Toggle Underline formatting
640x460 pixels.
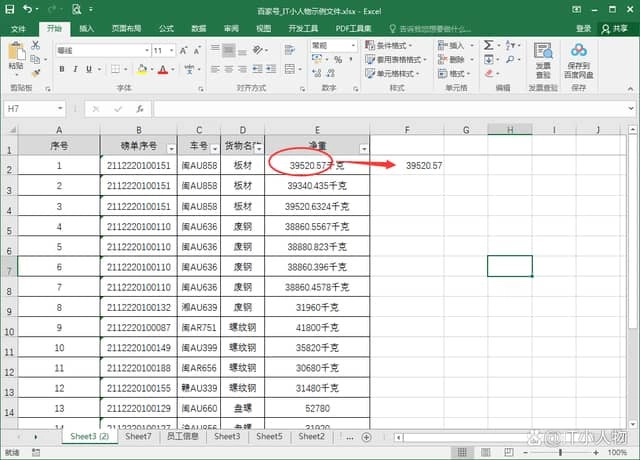click(x=90, y=69)
